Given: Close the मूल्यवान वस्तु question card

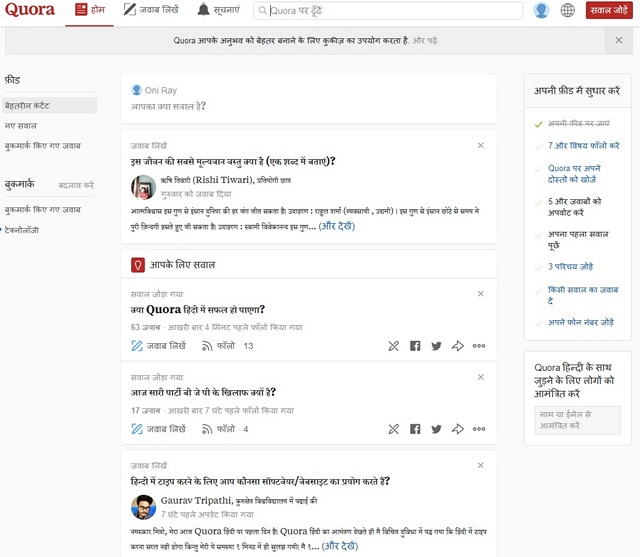Looking at the screenshot, I should pyautogui.click(x=481, y=145).
